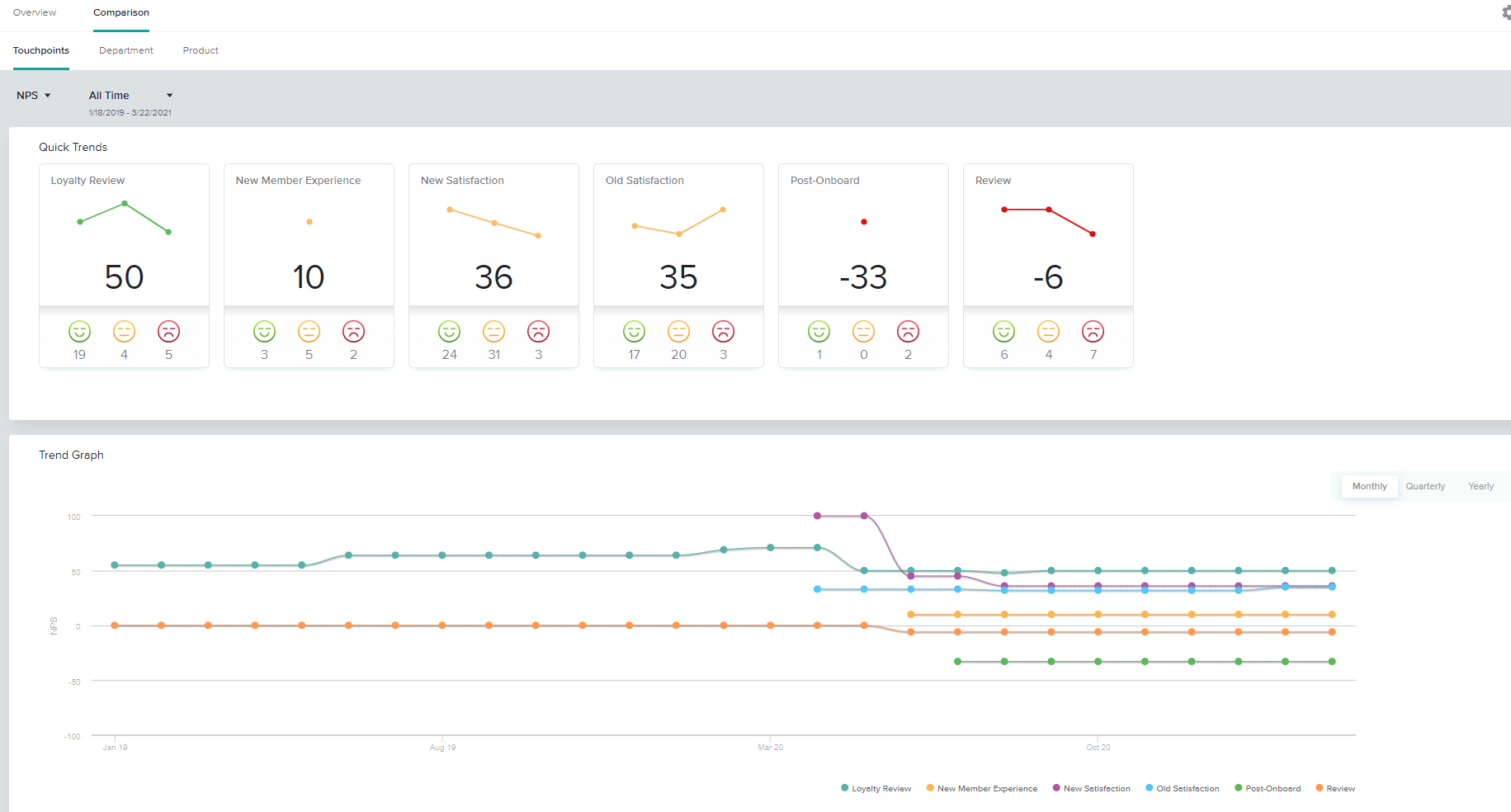Select the sad face icon on Old Satisfaction card
Image resolution: width=1511 pixels, height=812 pixels.
(x=723, y=332)
